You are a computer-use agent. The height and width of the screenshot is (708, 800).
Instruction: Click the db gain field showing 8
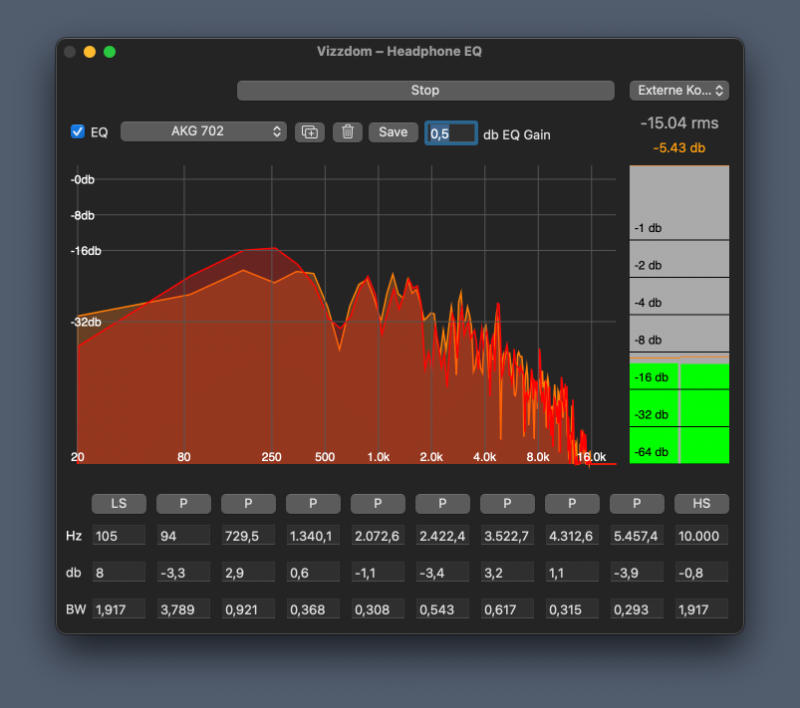pos(119,572)
